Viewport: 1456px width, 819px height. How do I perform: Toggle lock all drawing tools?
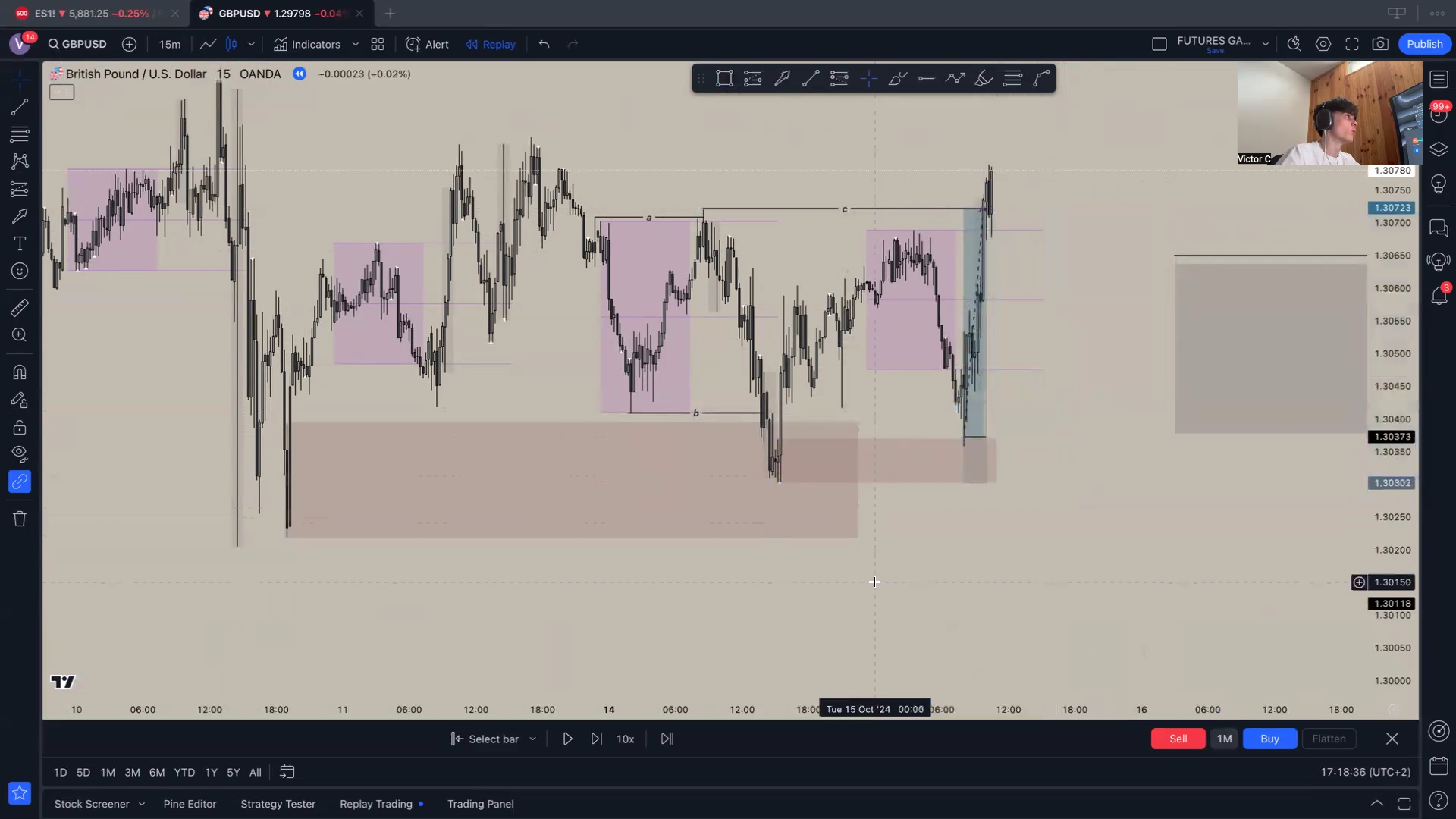(x=20, y=427)
